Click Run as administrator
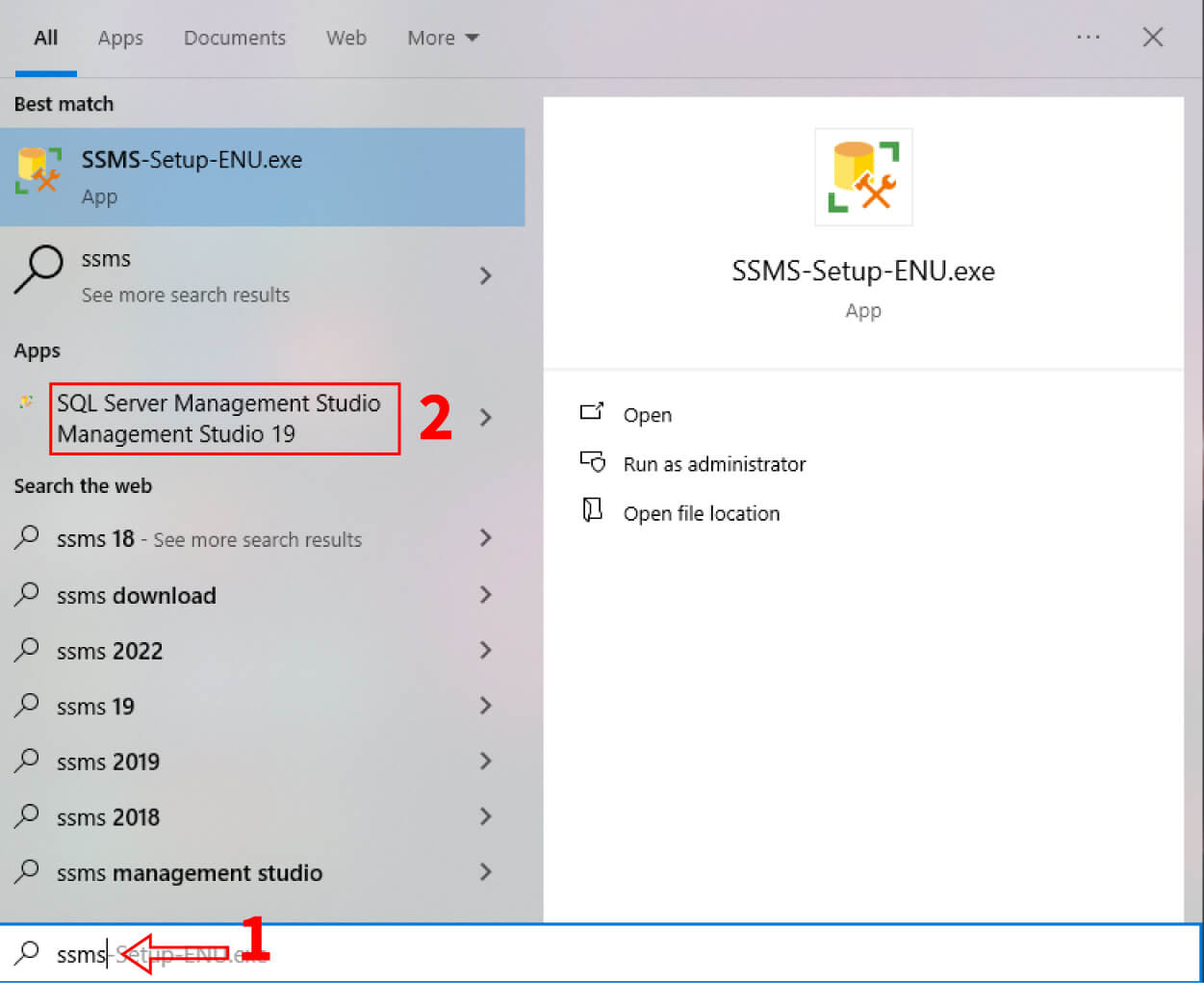Screen dimensions: 1204x983 [714, 463]
